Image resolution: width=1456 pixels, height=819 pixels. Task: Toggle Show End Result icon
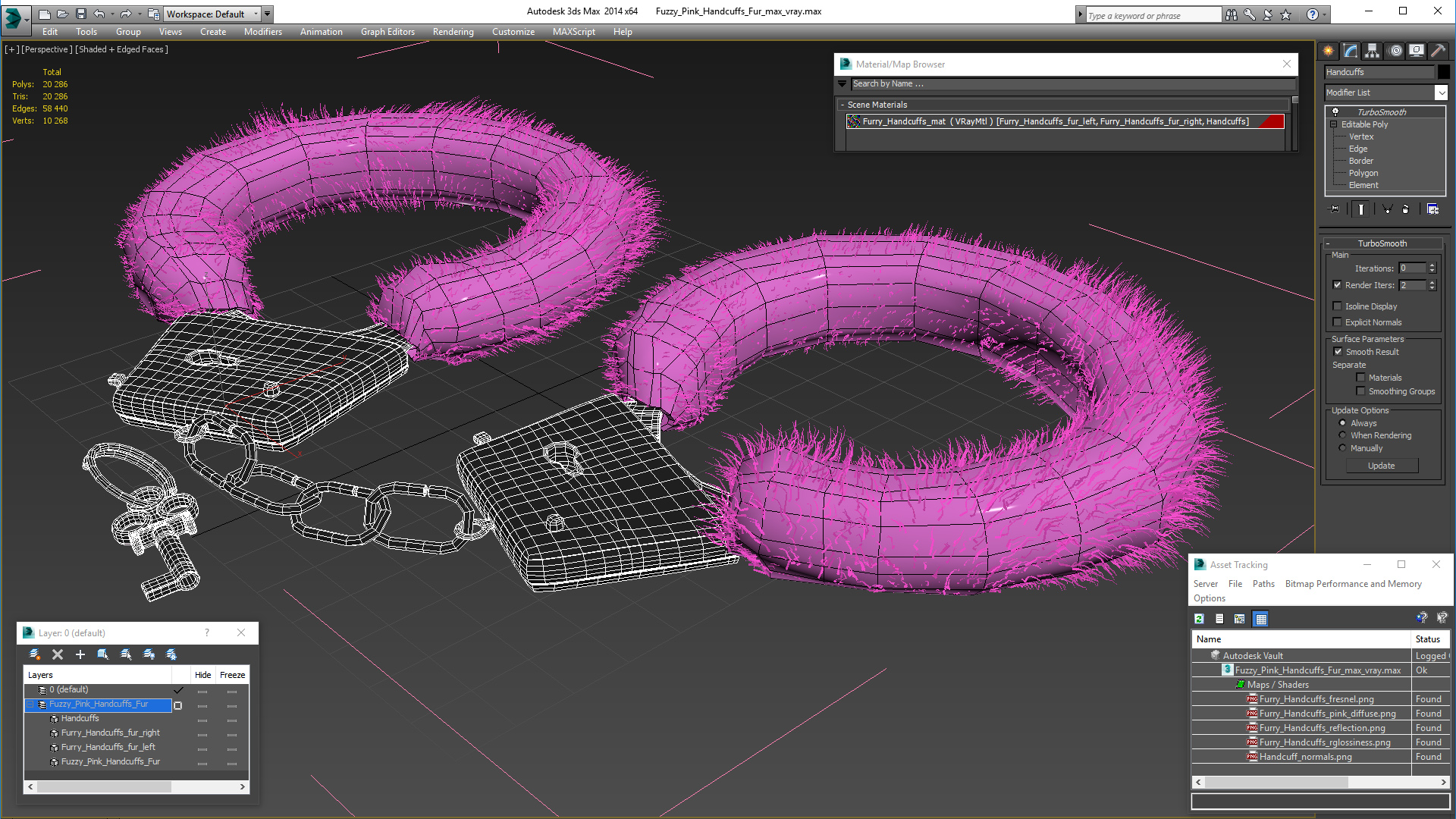coord(1361,209)
